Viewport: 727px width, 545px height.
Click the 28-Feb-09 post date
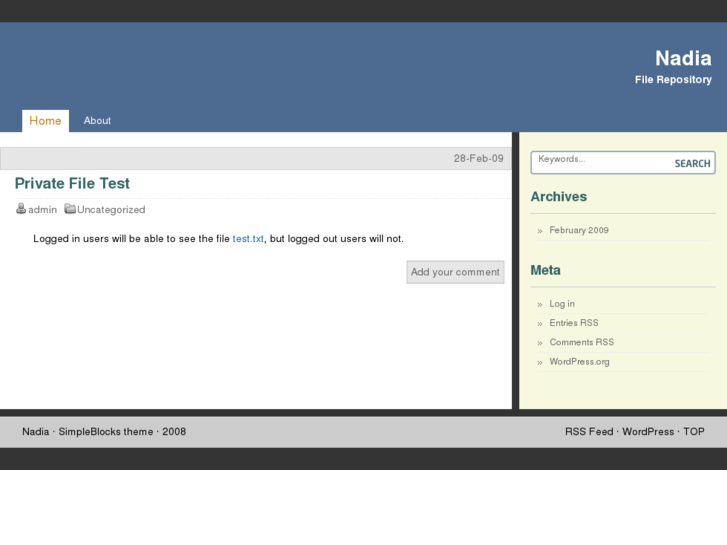[x=478, y=159]
